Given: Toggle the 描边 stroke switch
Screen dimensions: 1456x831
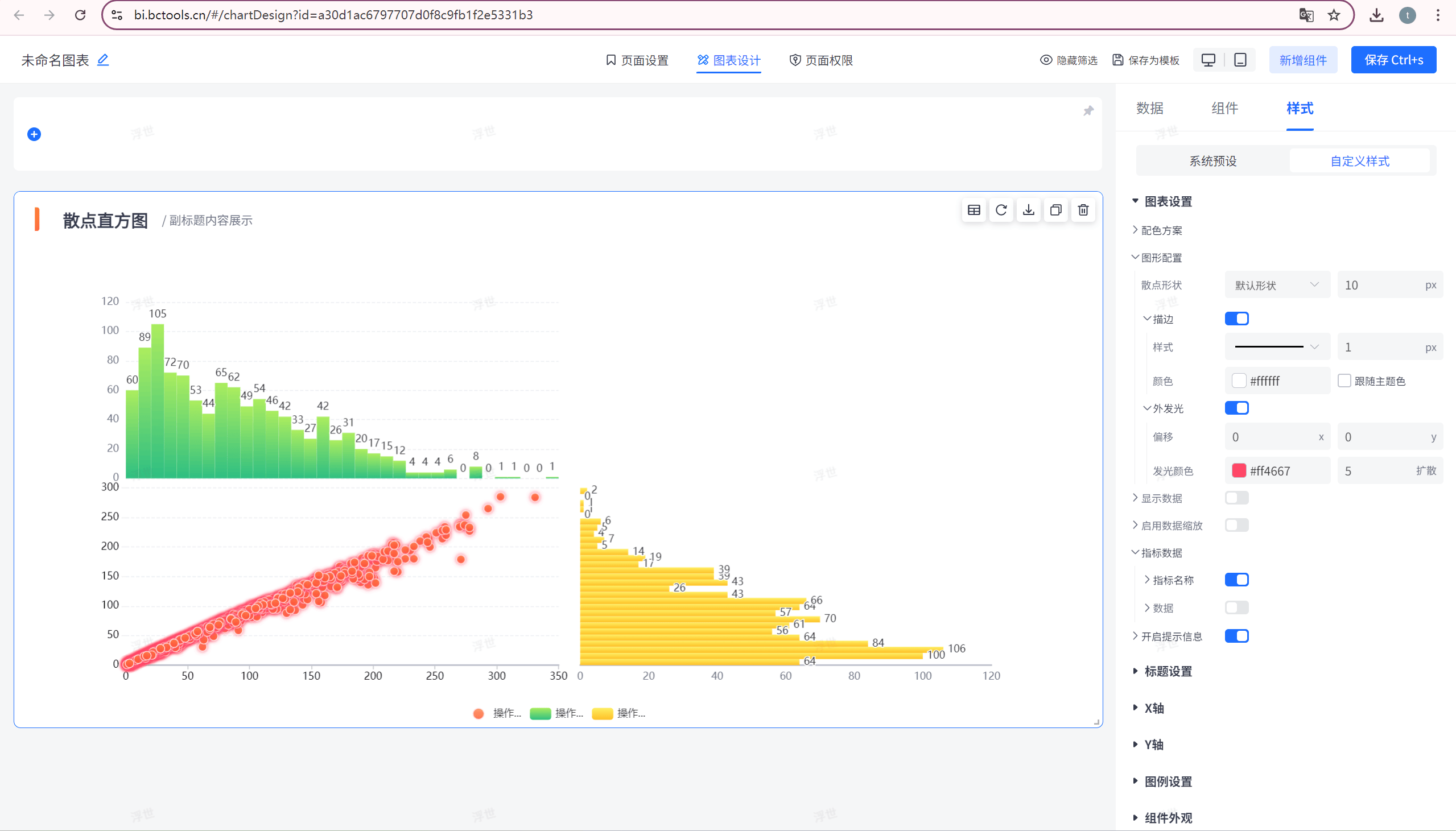Looking at the screenshot, I should [1236, 319].
